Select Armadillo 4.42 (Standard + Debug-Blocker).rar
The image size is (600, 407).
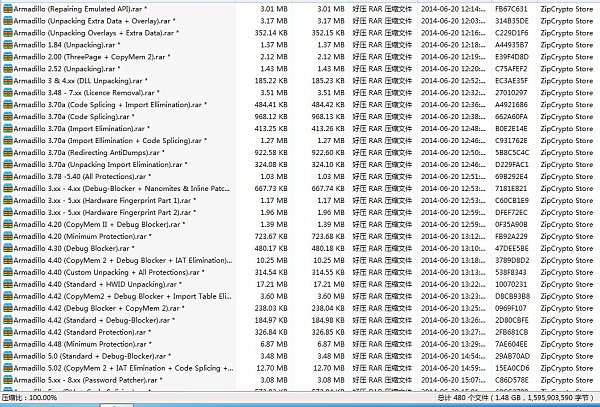click(x=94, y=320)
